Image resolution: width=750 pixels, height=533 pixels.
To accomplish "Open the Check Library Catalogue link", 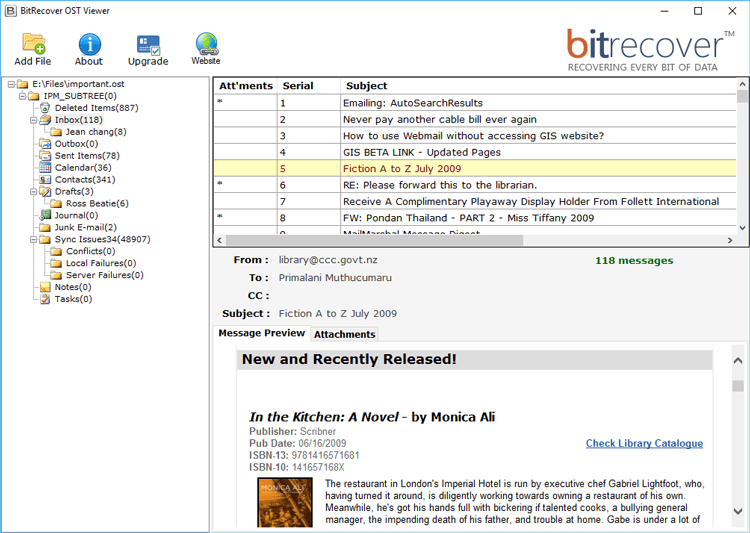I will pos(644,443).
